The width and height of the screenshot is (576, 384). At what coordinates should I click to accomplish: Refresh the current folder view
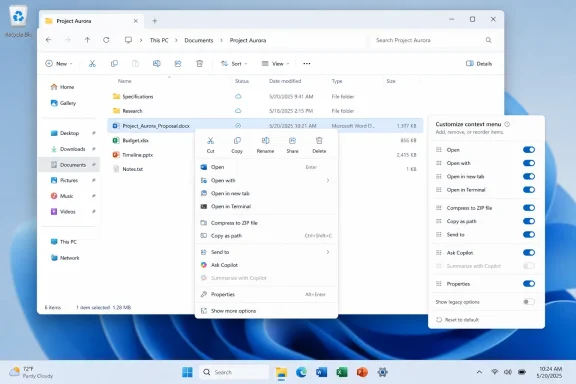pos(106,40)
